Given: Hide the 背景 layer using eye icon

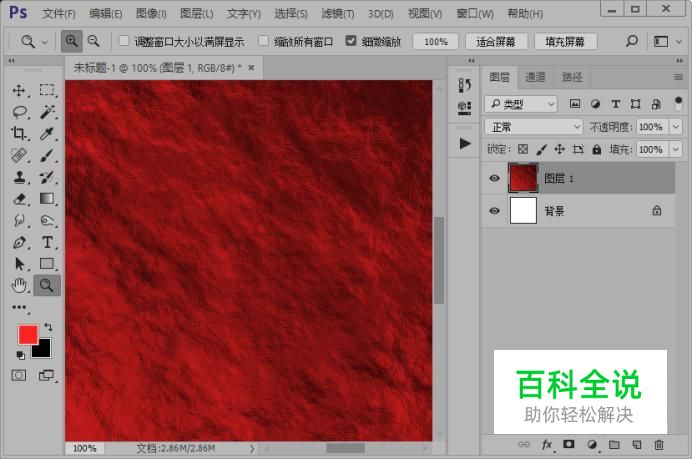Looking at the screenshot, I should pyautogui.click(x=494, y=211).
